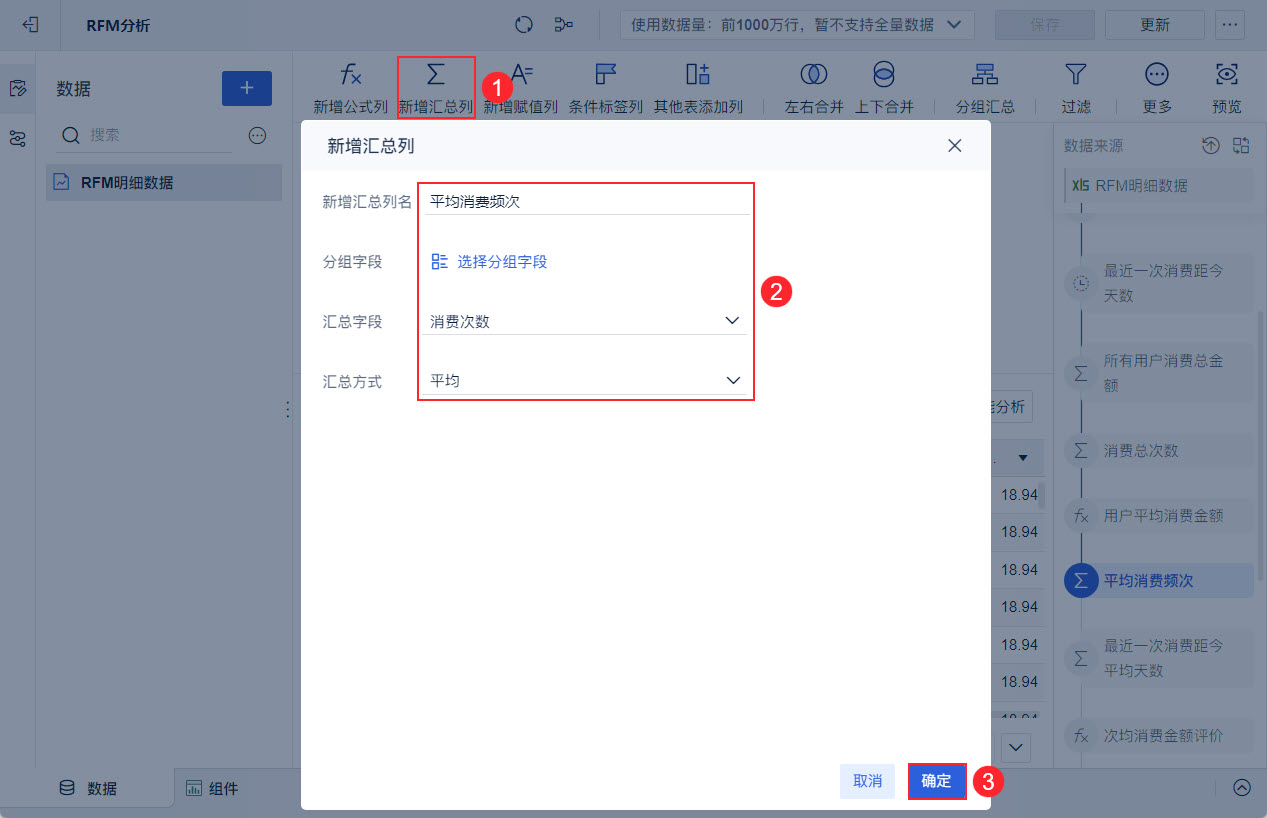Click the 更新 button

[1155, 25]
